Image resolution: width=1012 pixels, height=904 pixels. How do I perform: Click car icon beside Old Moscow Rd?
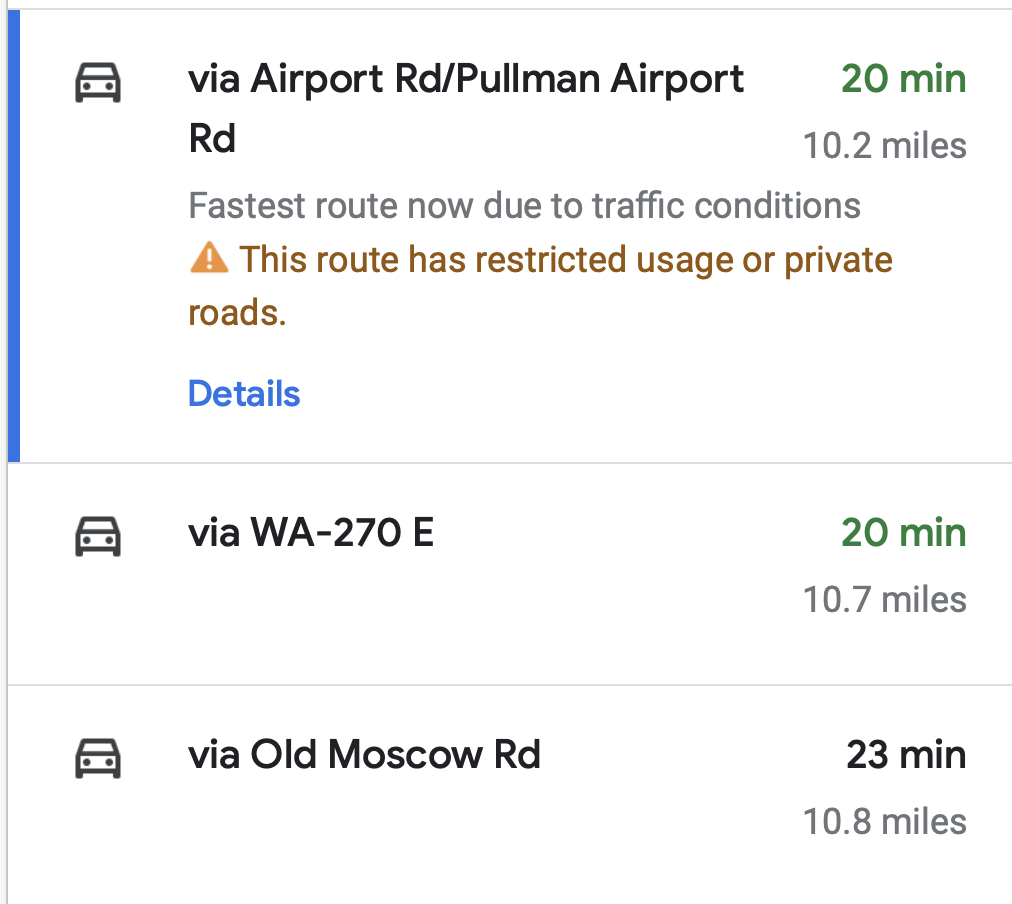pyautogui.click(x=98, y=757)
